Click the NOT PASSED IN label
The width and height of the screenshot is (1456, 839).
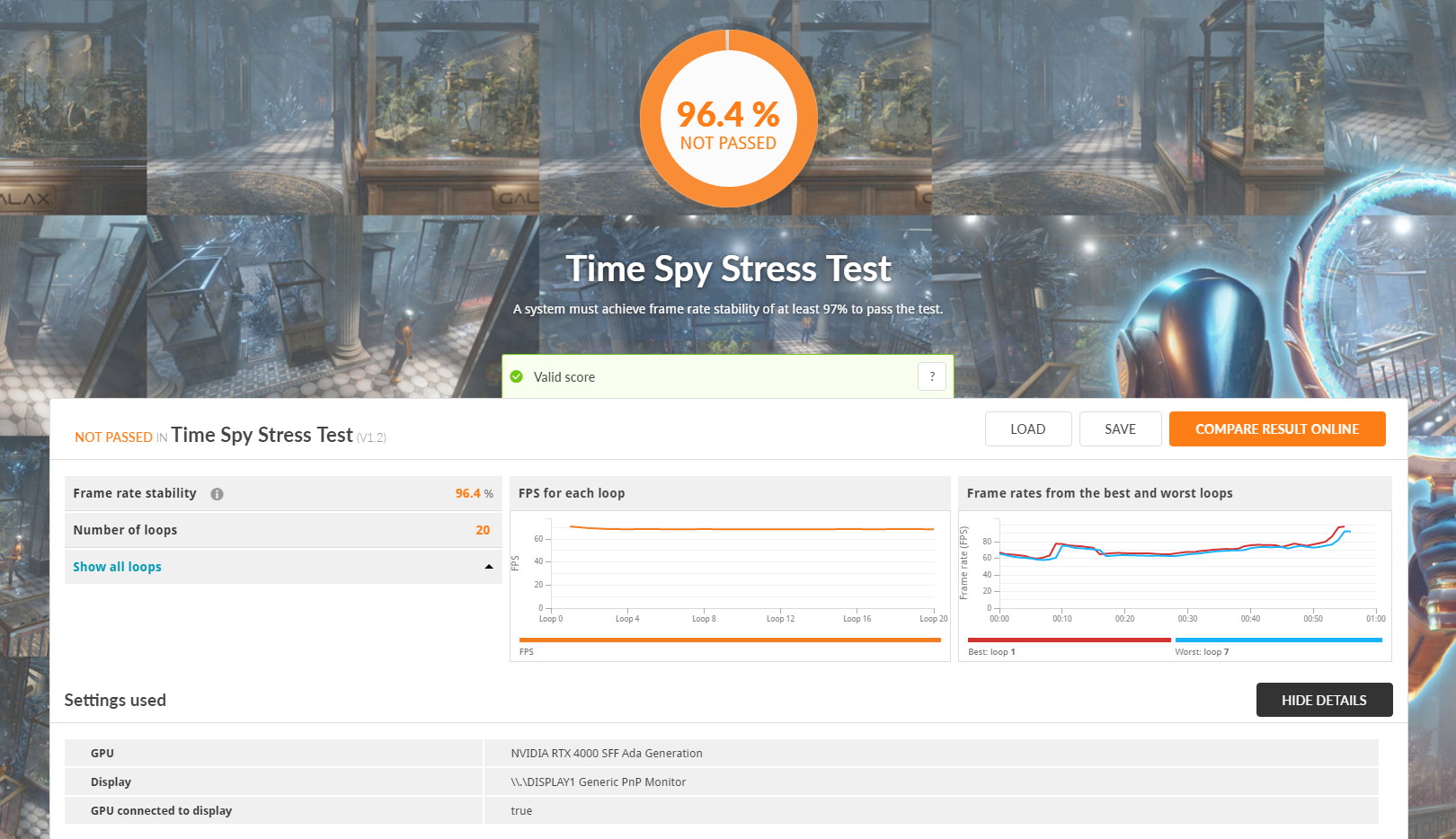[x=120, y=437]
